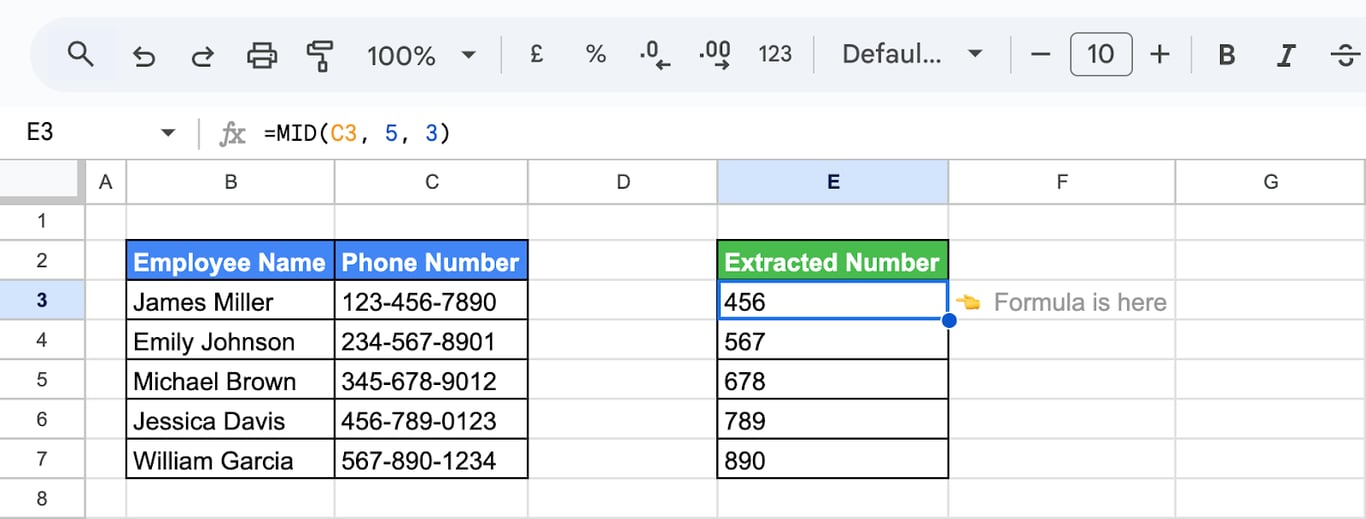Increase font size with plus button

1160,54
